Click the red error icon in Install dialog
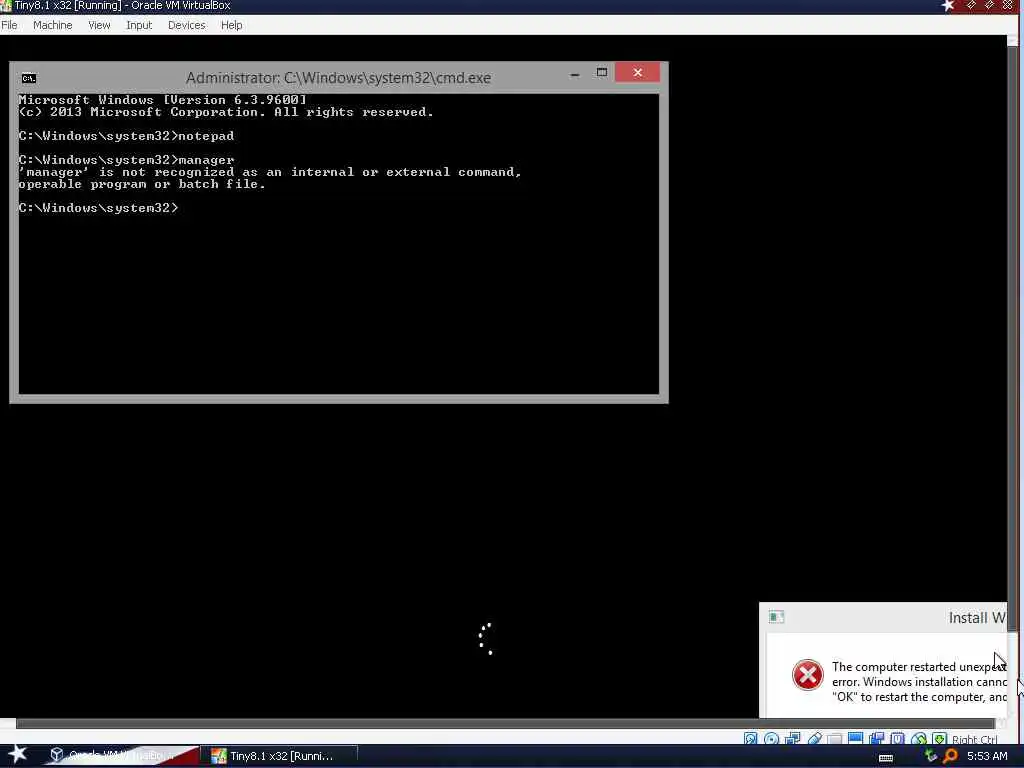This screenshot has height=768, width=1024. [808, 675]
